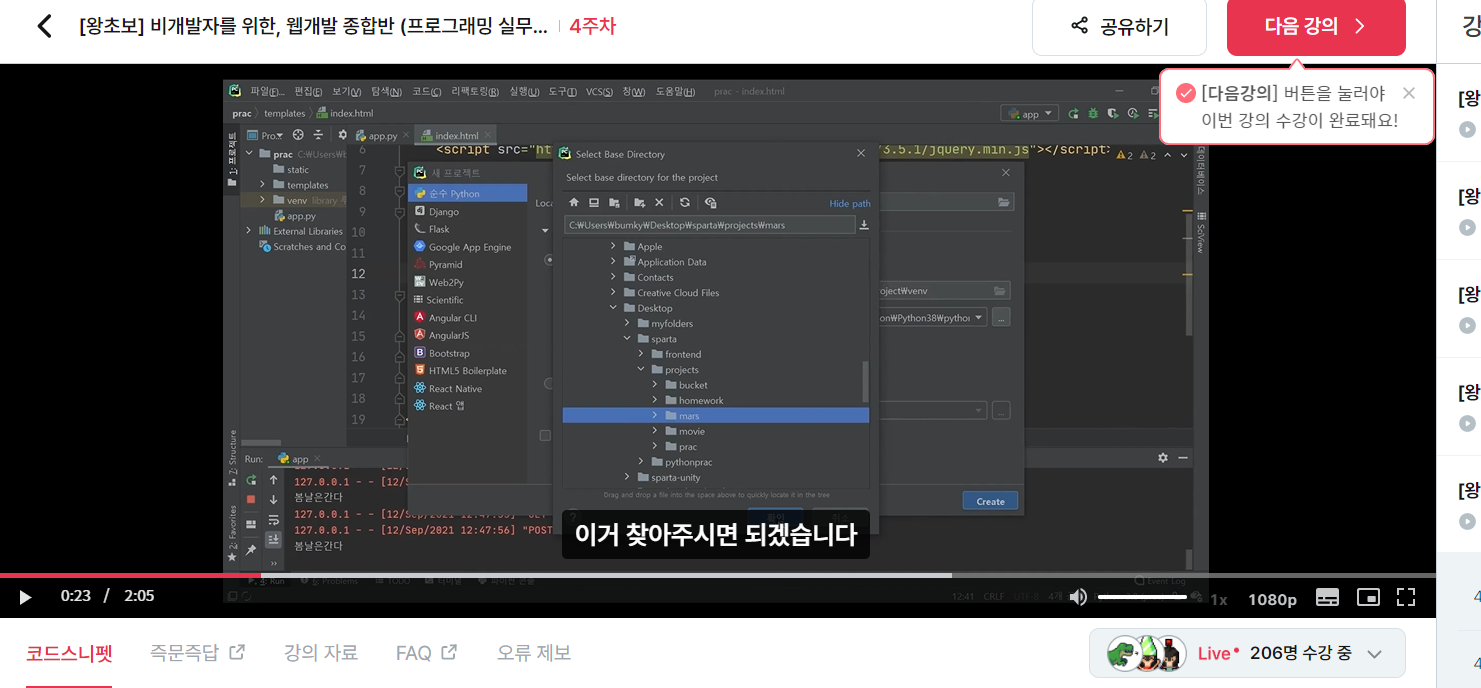Click the Run panel settings gear icon
Screen dimensions: 1481x688
coord(1163,458)
